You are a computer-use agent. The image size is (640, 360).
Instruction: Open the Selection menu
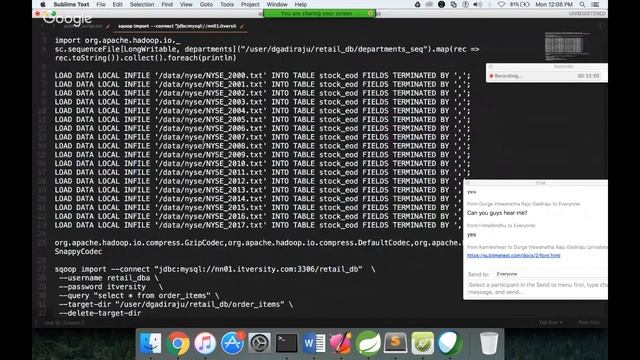[142, 4]
